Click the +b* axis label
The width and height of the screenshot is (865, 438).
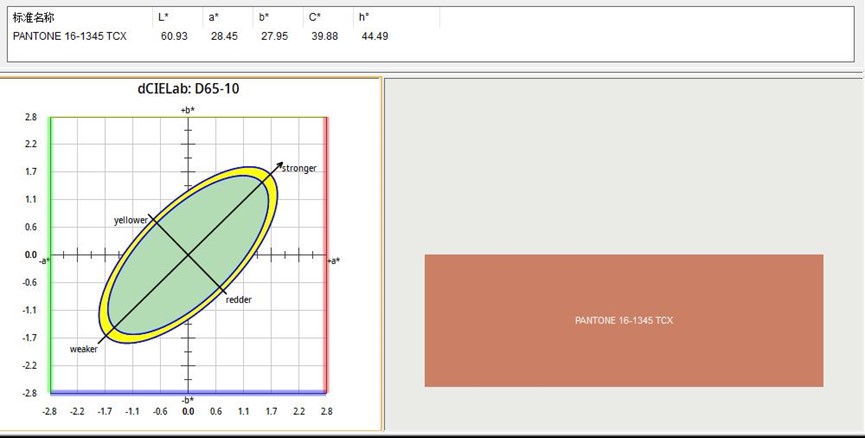188,110
